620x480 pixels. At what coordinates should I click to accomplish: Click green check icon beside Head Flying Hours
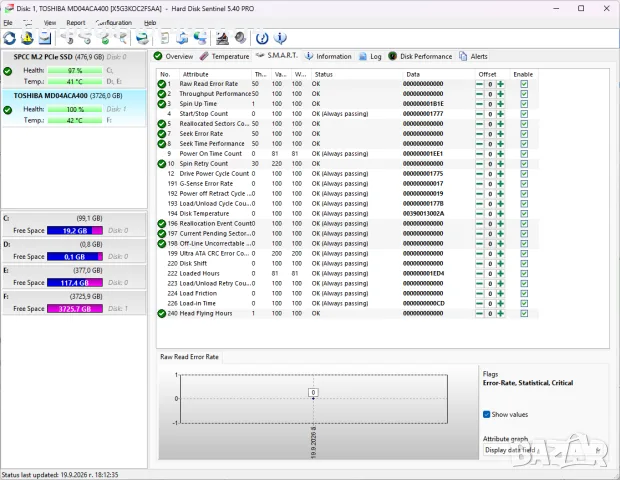pos(161,314)
